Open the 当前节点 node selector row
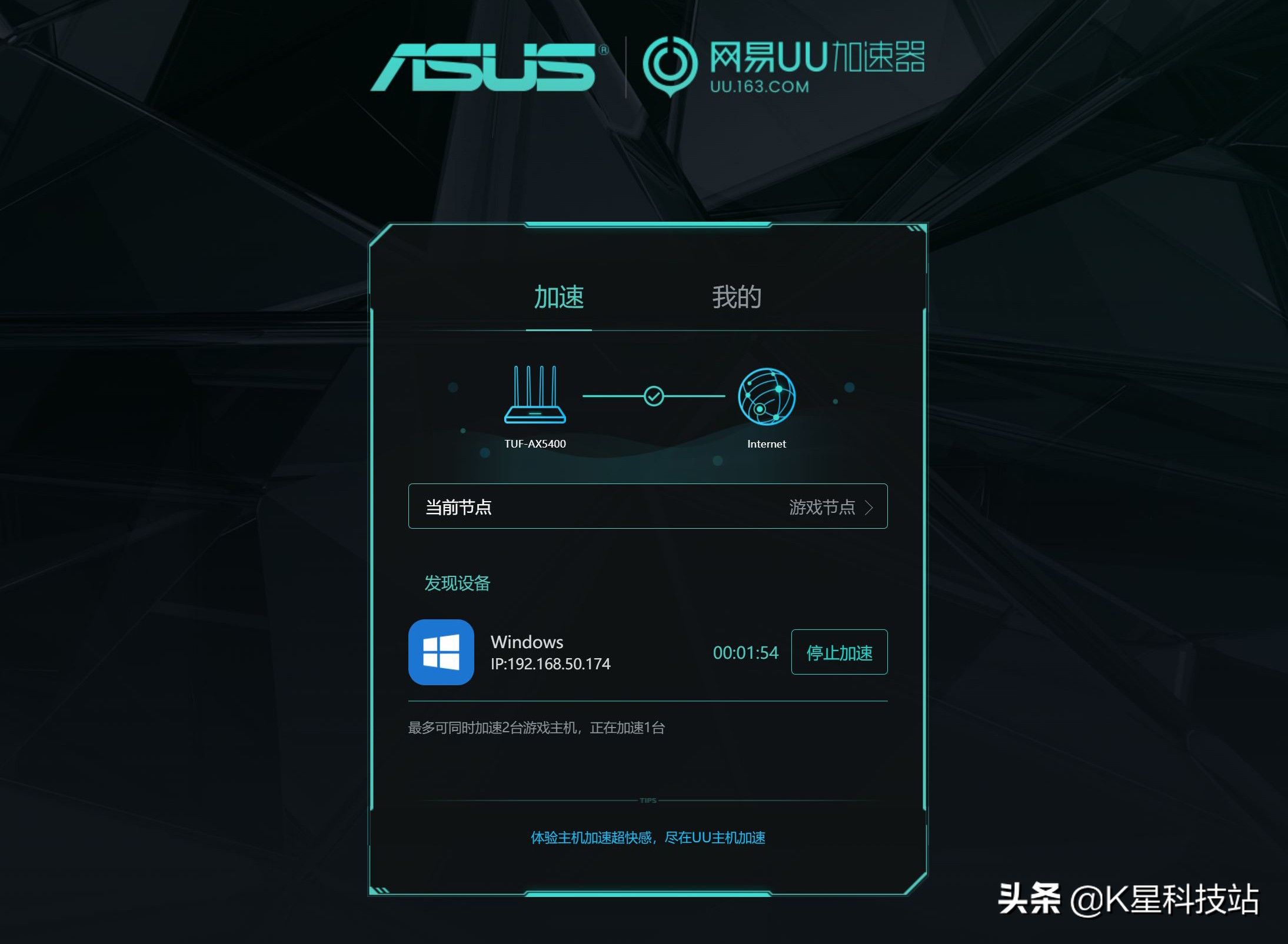Screen dimensions: 1288x944 click(x=648, y=506)
